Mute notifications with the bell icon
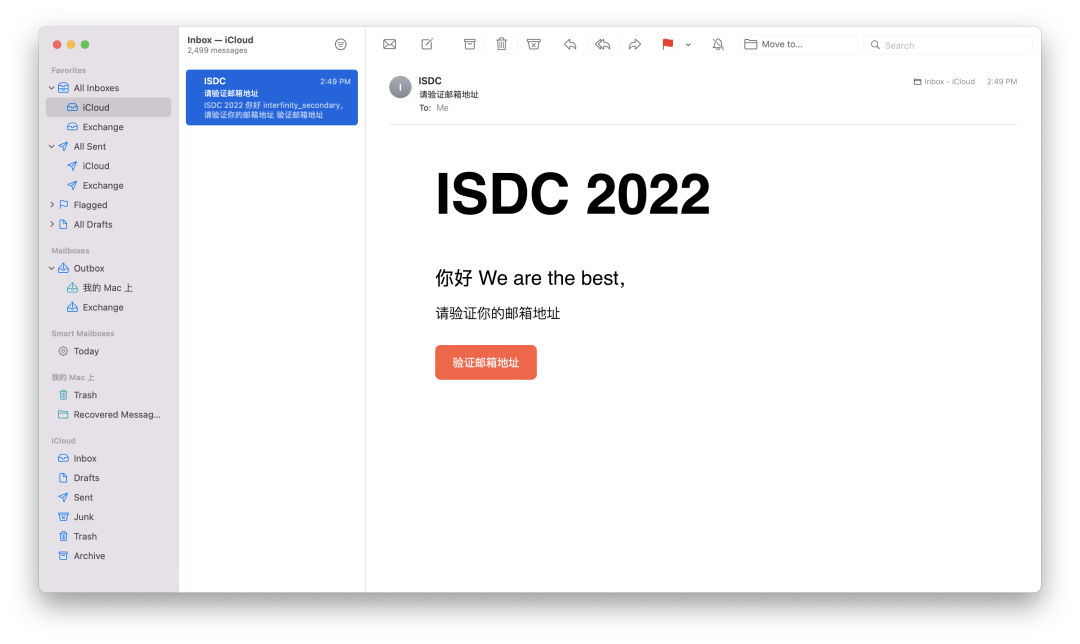 718,44
